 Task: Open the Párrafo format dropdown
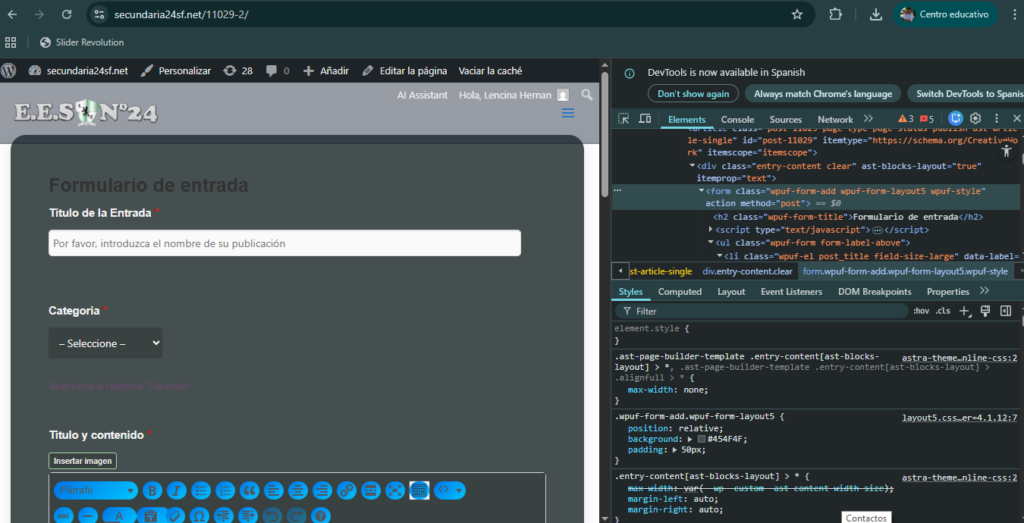click(96, 490)
